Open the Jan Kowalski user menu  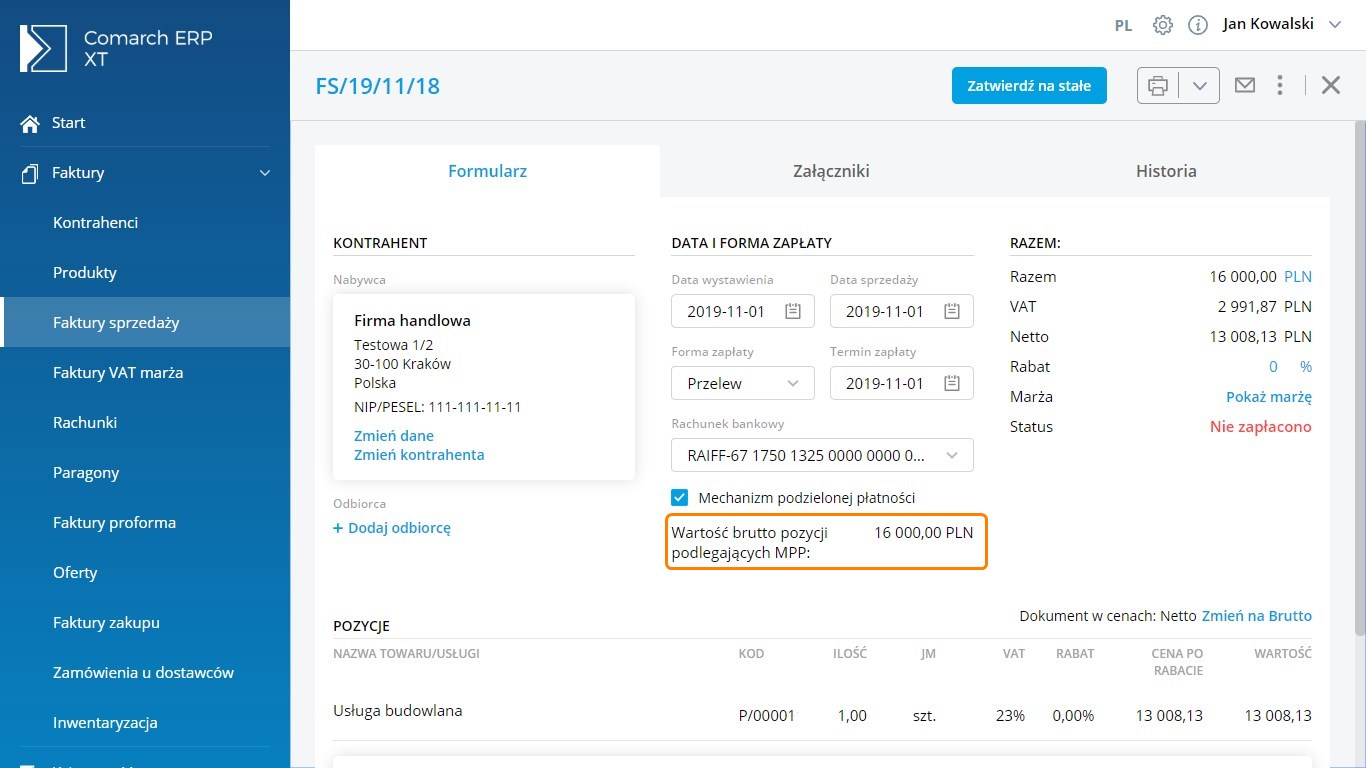click(x=1281, y=24)
